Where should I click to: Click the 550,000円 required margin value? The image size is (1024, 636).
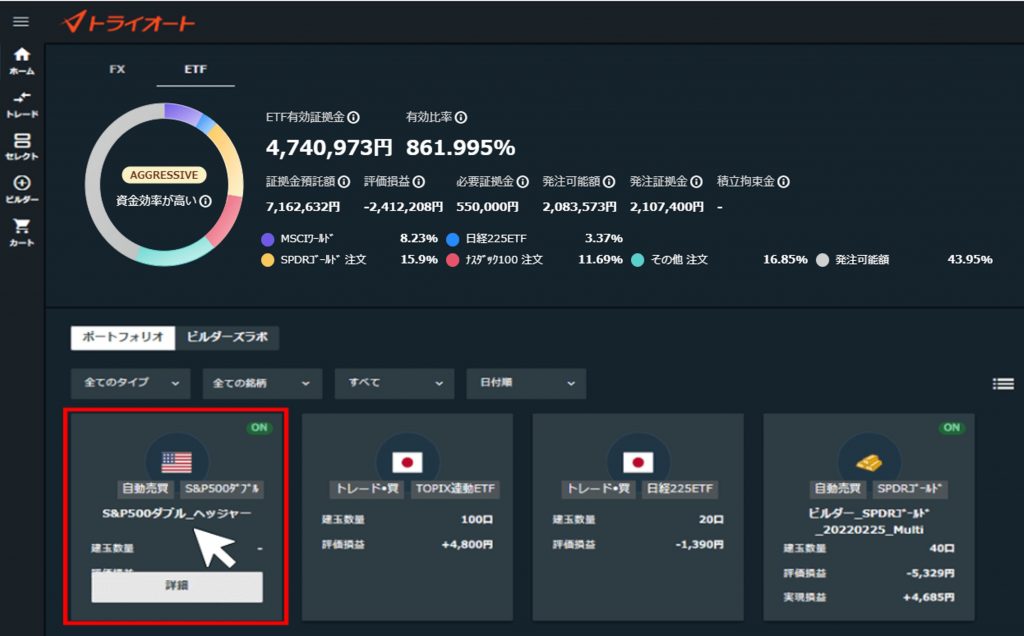(x=487, y=207)
